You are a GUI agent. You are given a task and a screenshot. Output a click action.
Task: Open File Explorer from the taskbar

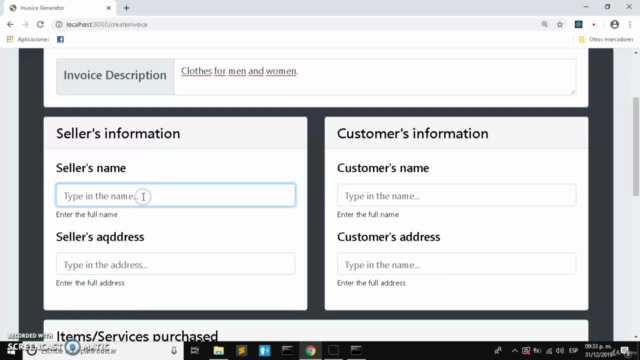coord(218,351)
